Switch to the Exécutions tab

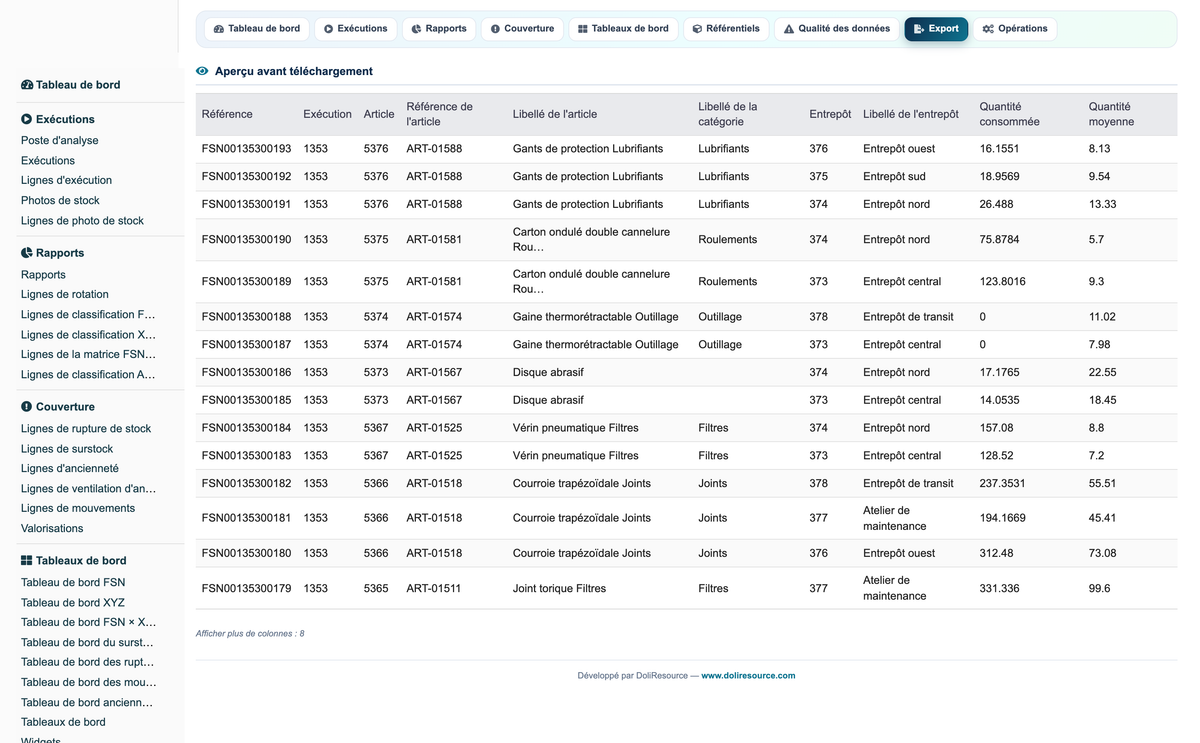click(x=355, y=29)
